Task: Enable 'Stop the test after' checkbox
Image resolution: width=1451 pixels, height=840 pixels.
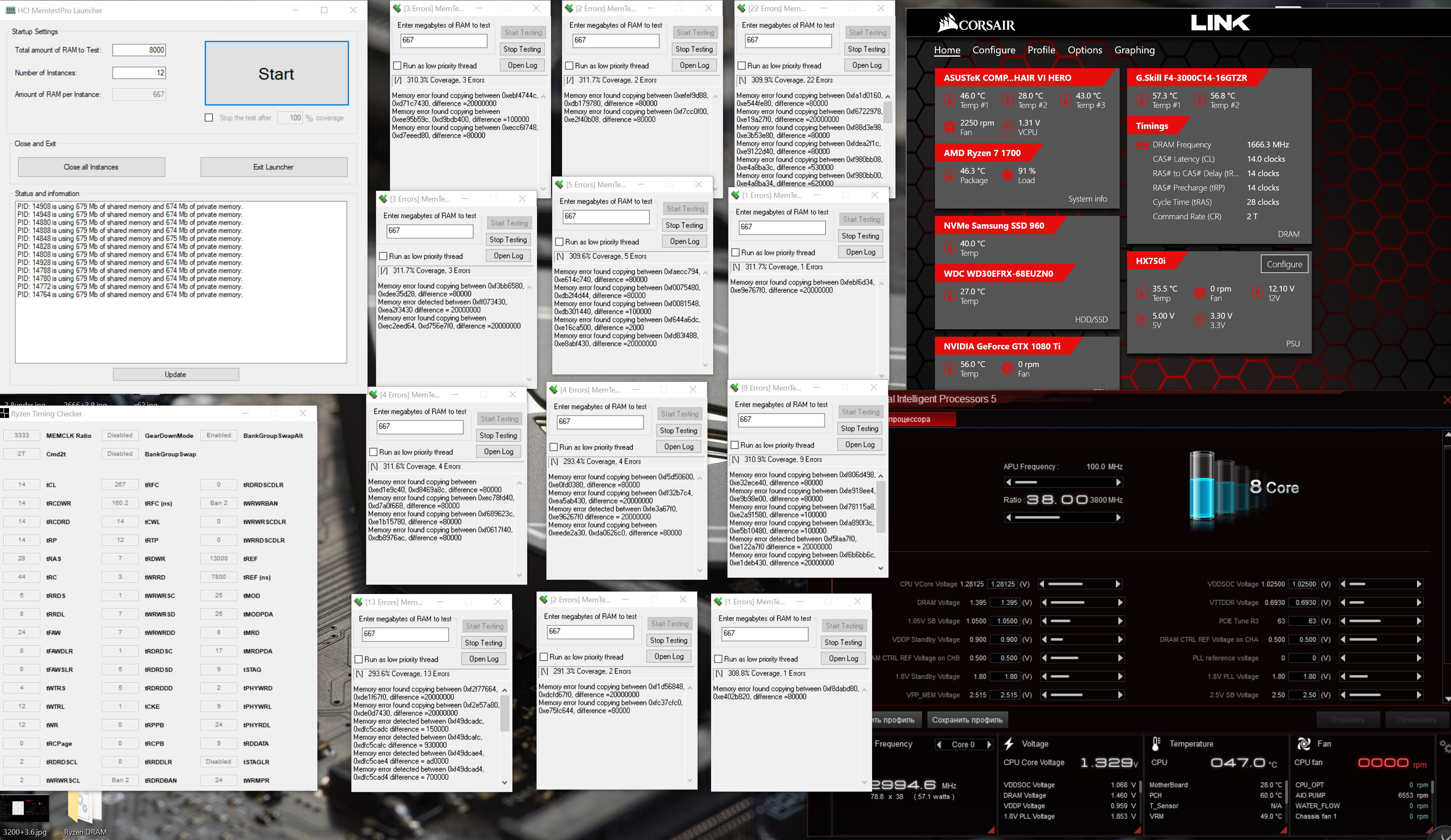Action: click(209, 117)
